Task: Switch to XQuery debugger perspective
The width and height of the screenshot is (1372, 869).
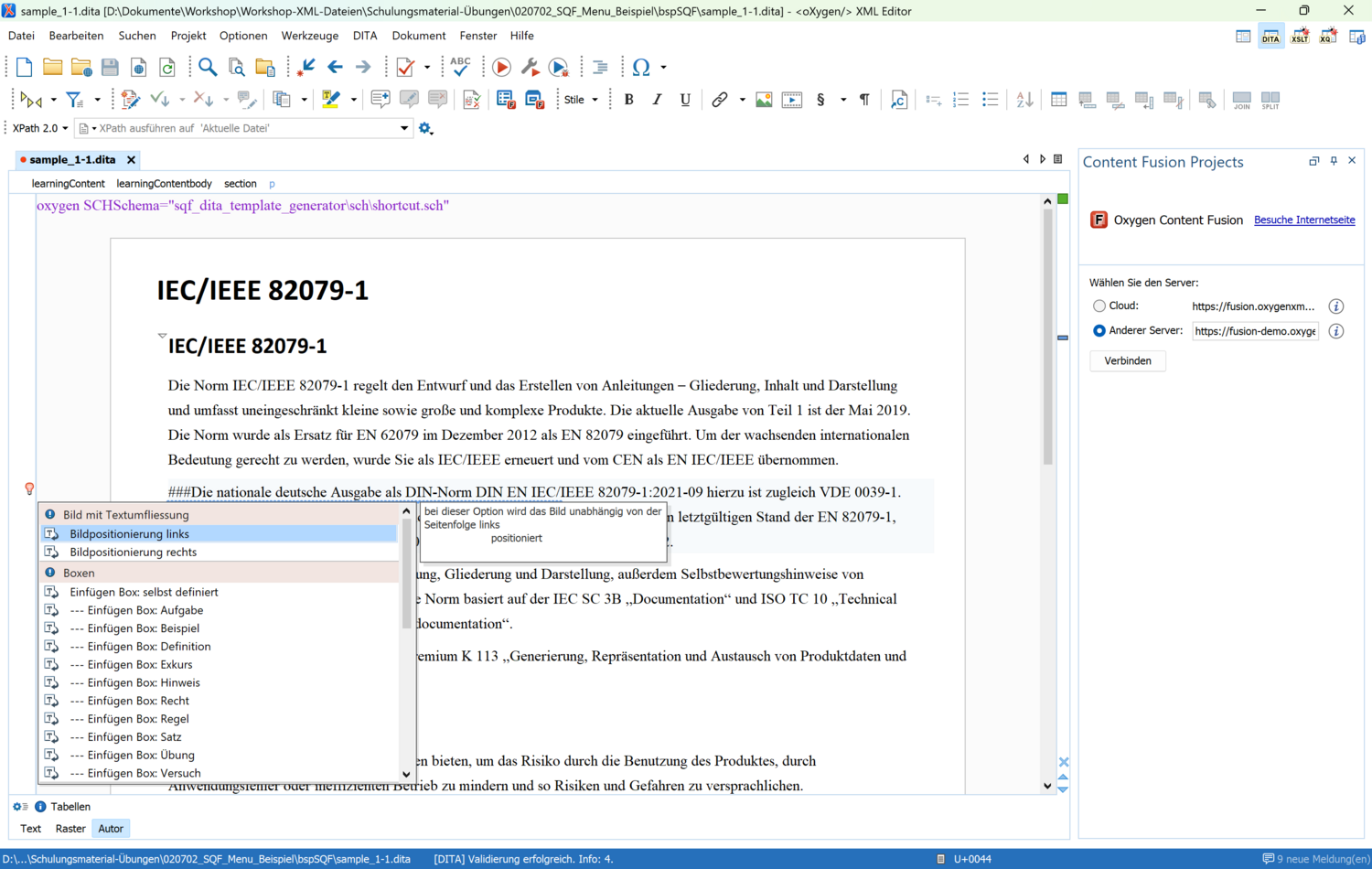Action: (1328, 37)
